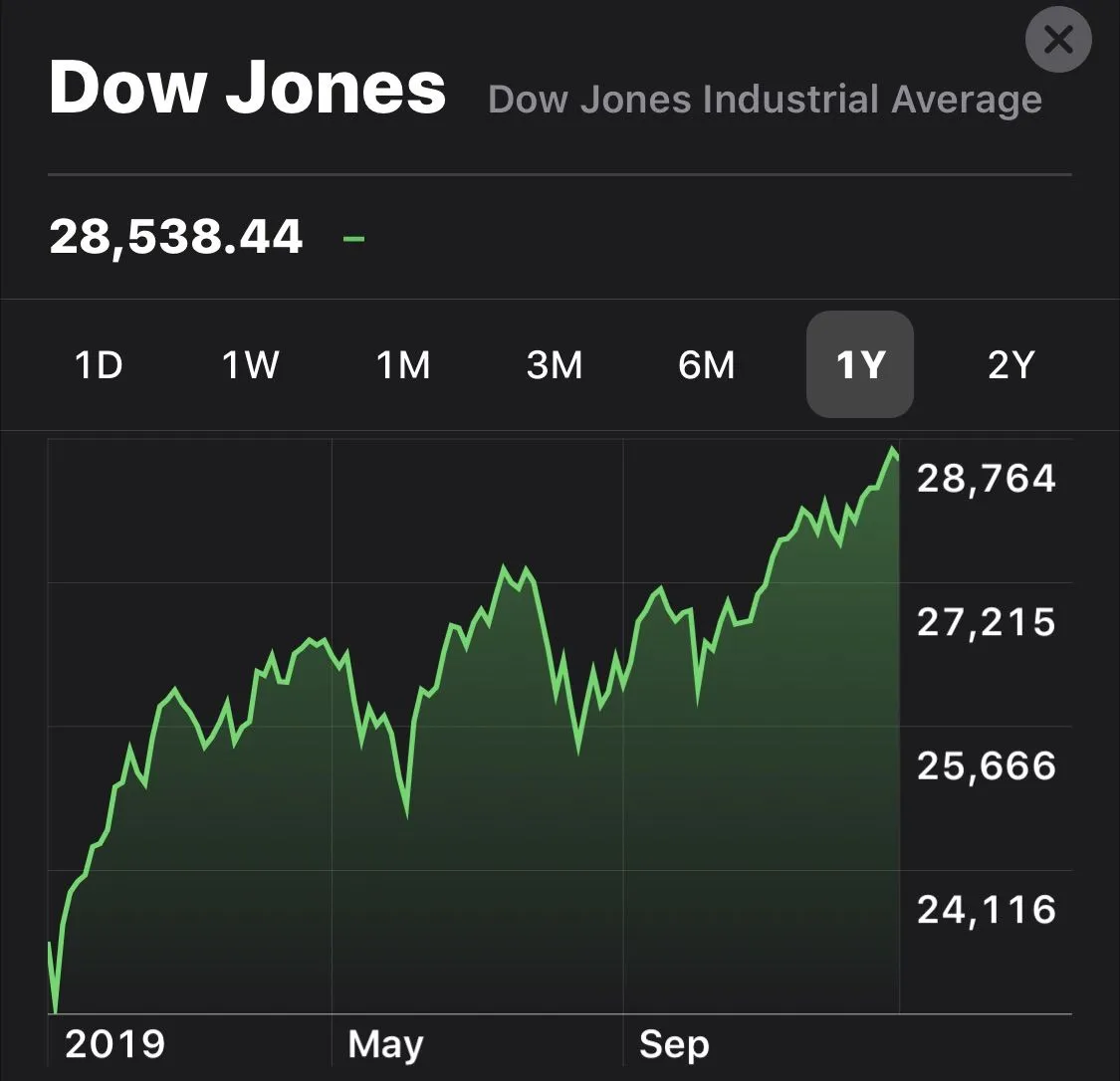
Task: Select the 1W time range
Action: 251,365
